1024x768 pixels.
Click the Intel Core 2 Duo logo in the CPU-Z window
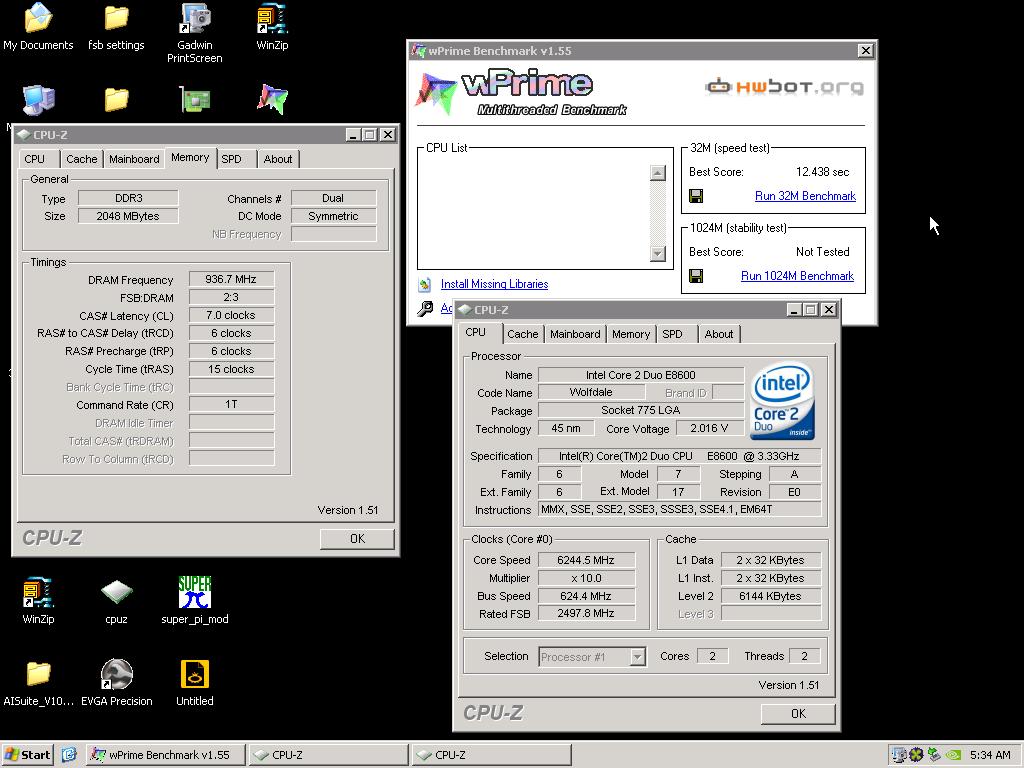[782, 401]
